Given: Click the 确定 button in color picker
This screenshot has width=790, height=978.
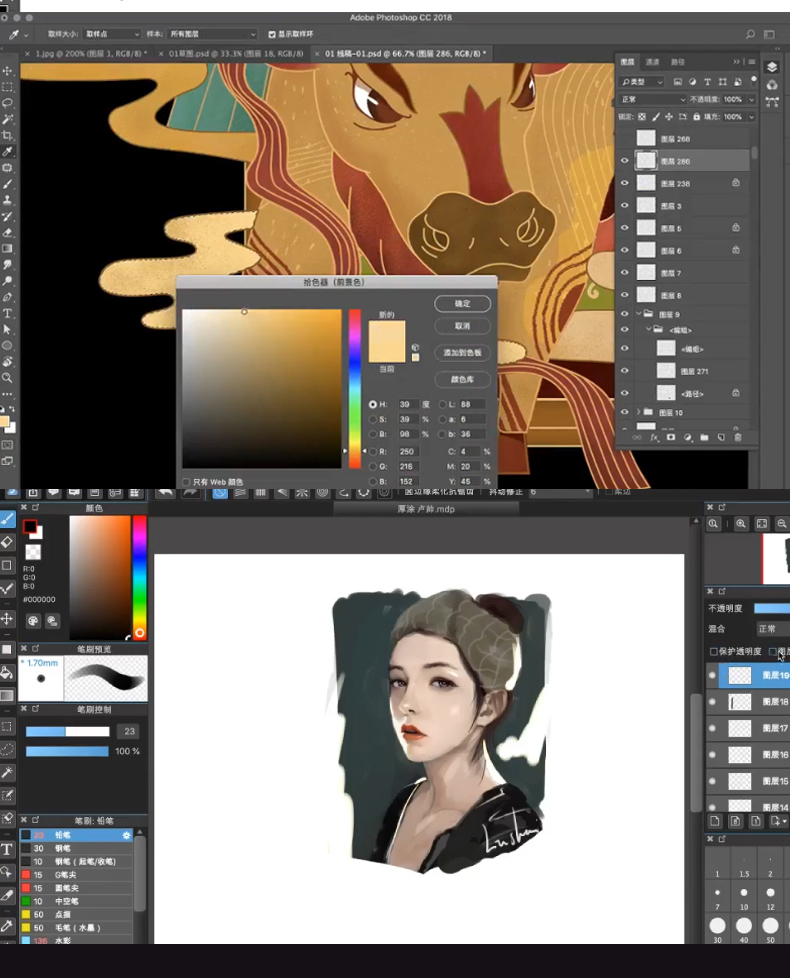Looking at the screenshot, I should pos(462,304).
